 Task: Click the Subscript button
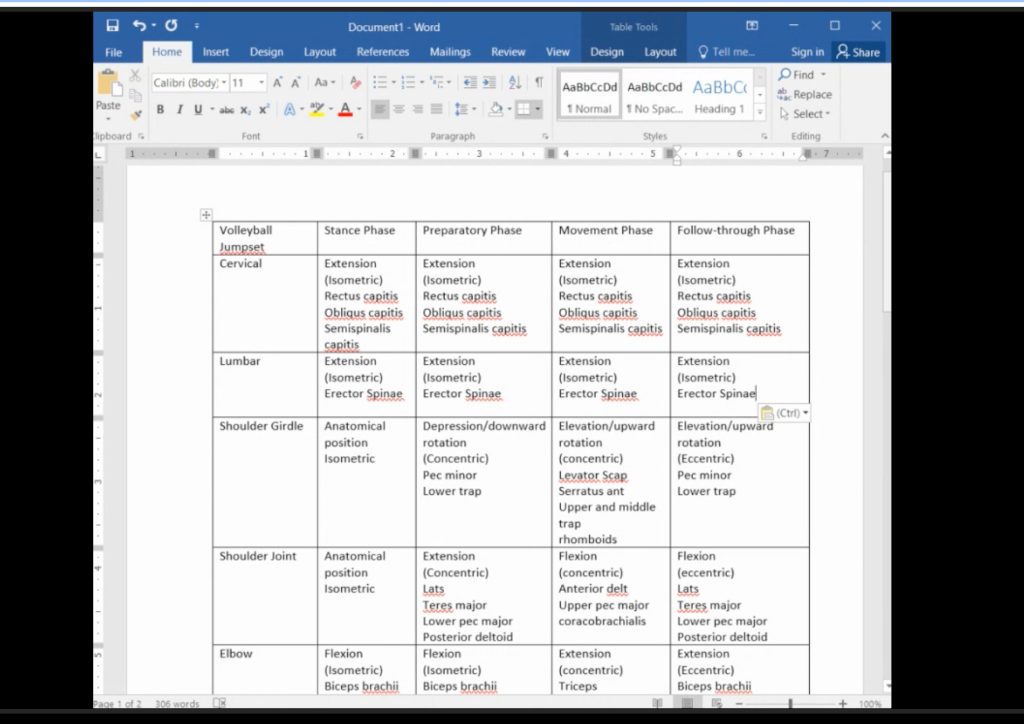(x=245, y=110)
